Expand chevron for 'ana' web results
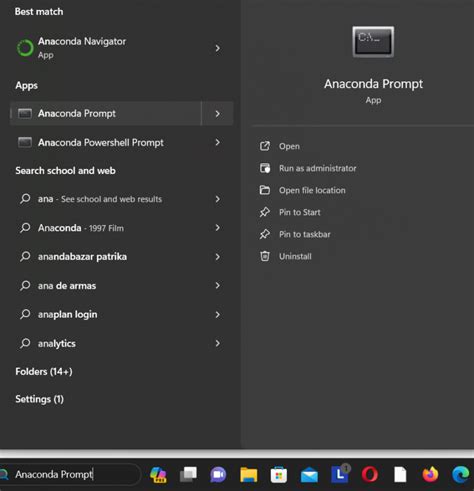This screenshot has height=491, width=474. pyautogui.click(x=217, y=199)
